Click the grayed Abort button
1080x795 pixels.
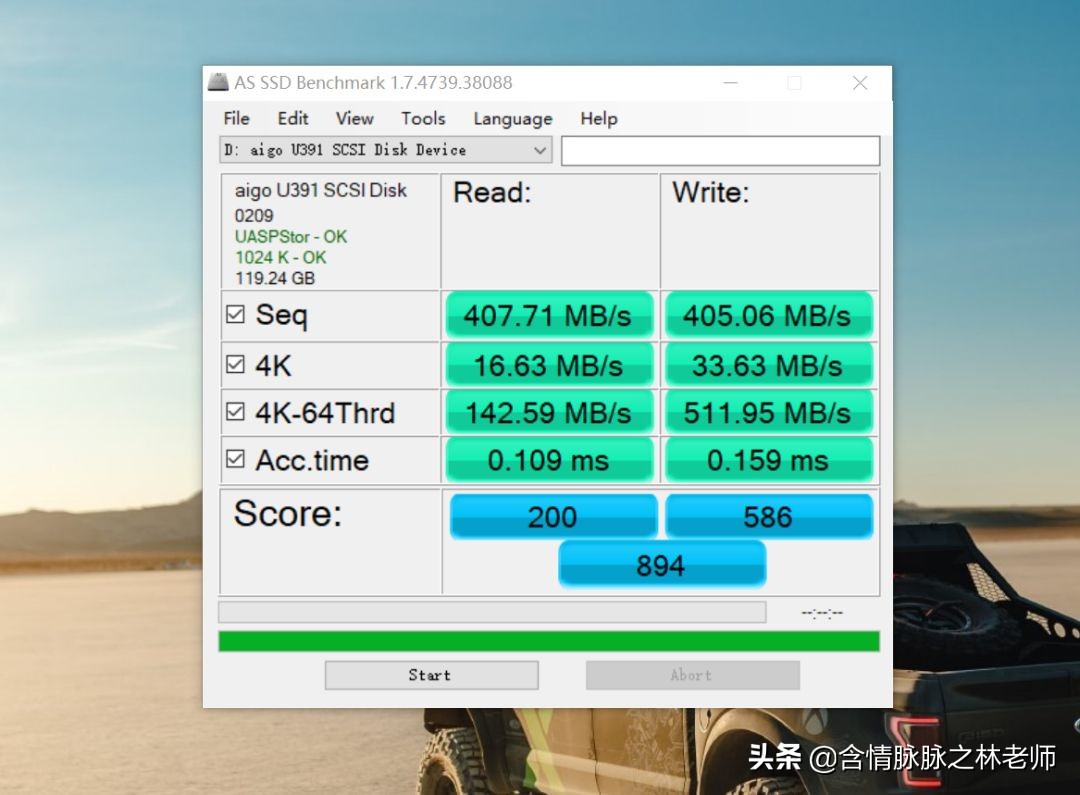[x=692, y=675]
